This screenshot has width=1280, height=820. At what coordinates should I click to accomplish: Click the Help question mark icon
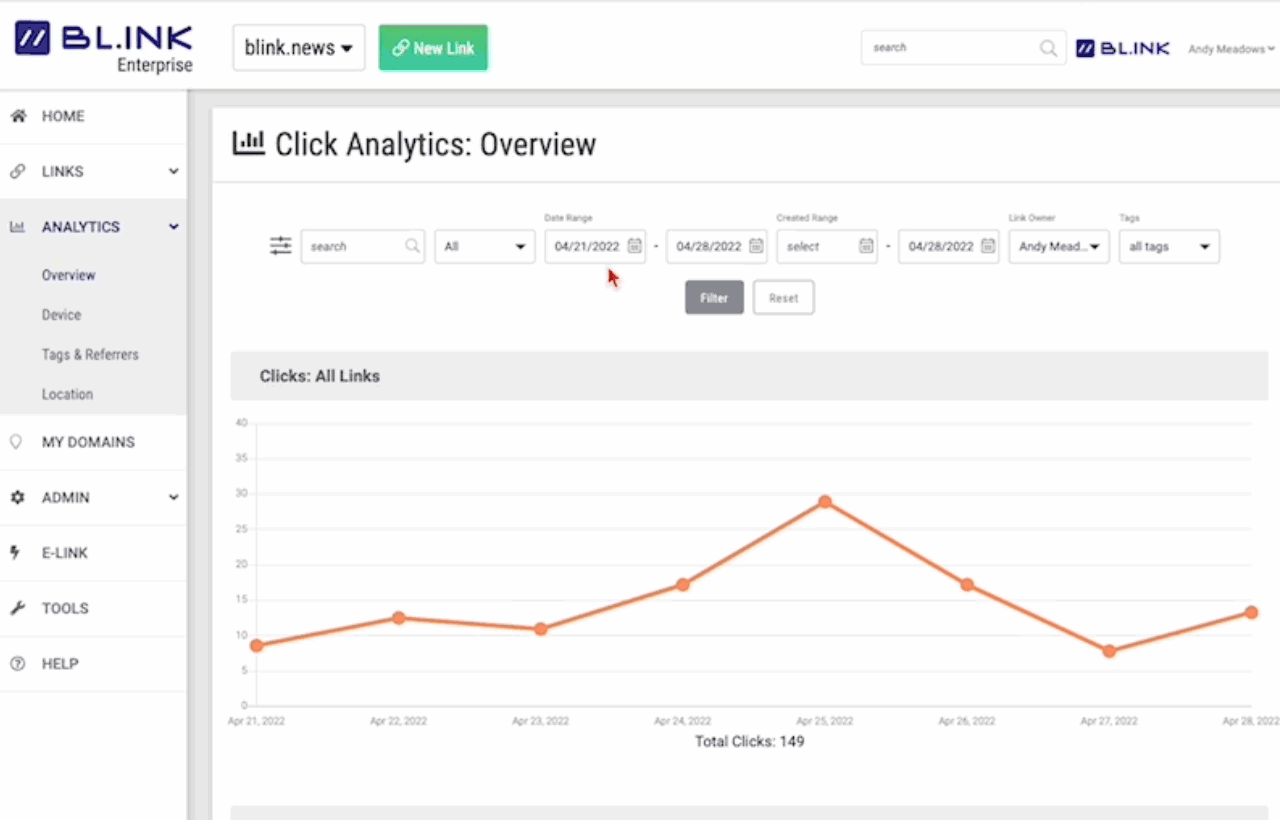tap(17, 664)
